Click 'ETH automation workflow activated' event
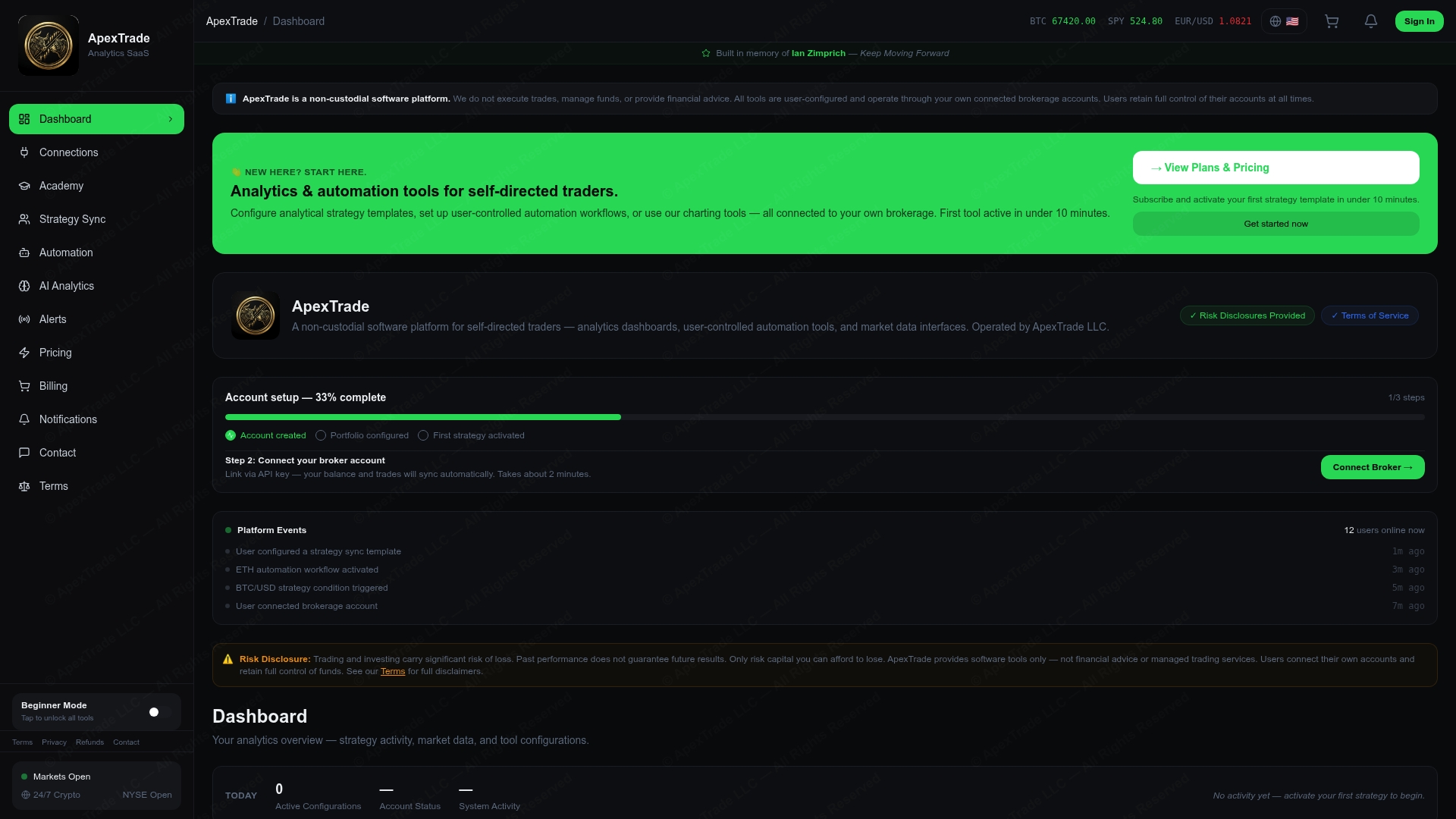 [x=307, y=570]
